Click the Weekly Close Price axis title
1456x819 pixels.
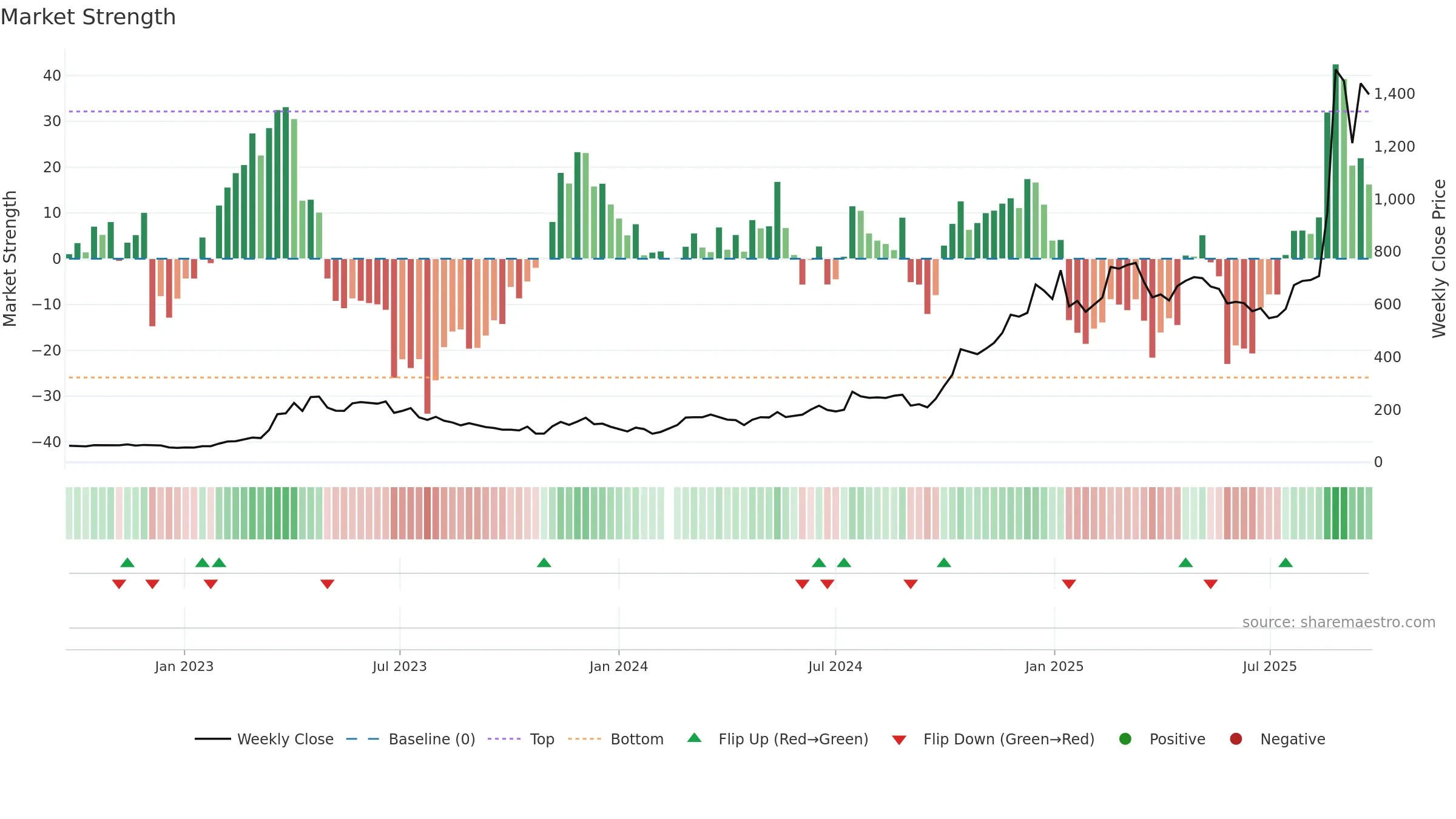point(1439,258)
